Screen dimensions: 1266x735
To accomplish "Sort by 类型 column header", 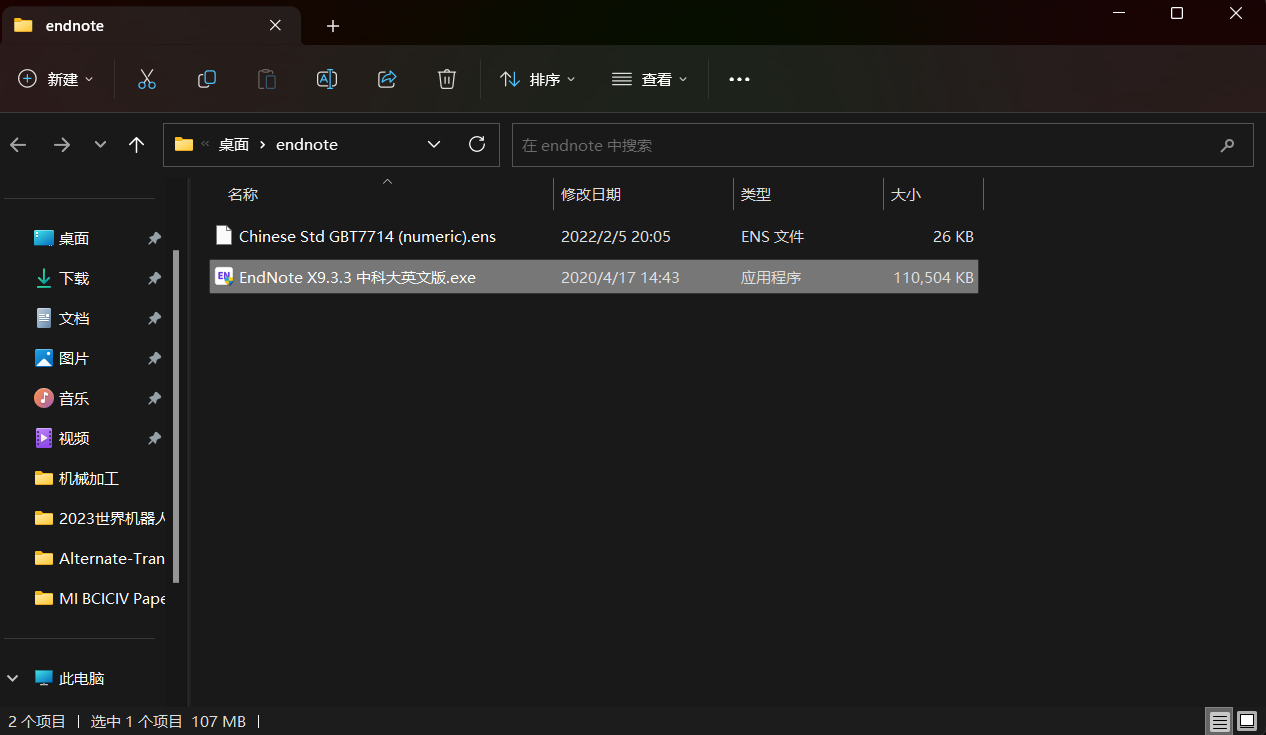I will click(x=756, y=195).
